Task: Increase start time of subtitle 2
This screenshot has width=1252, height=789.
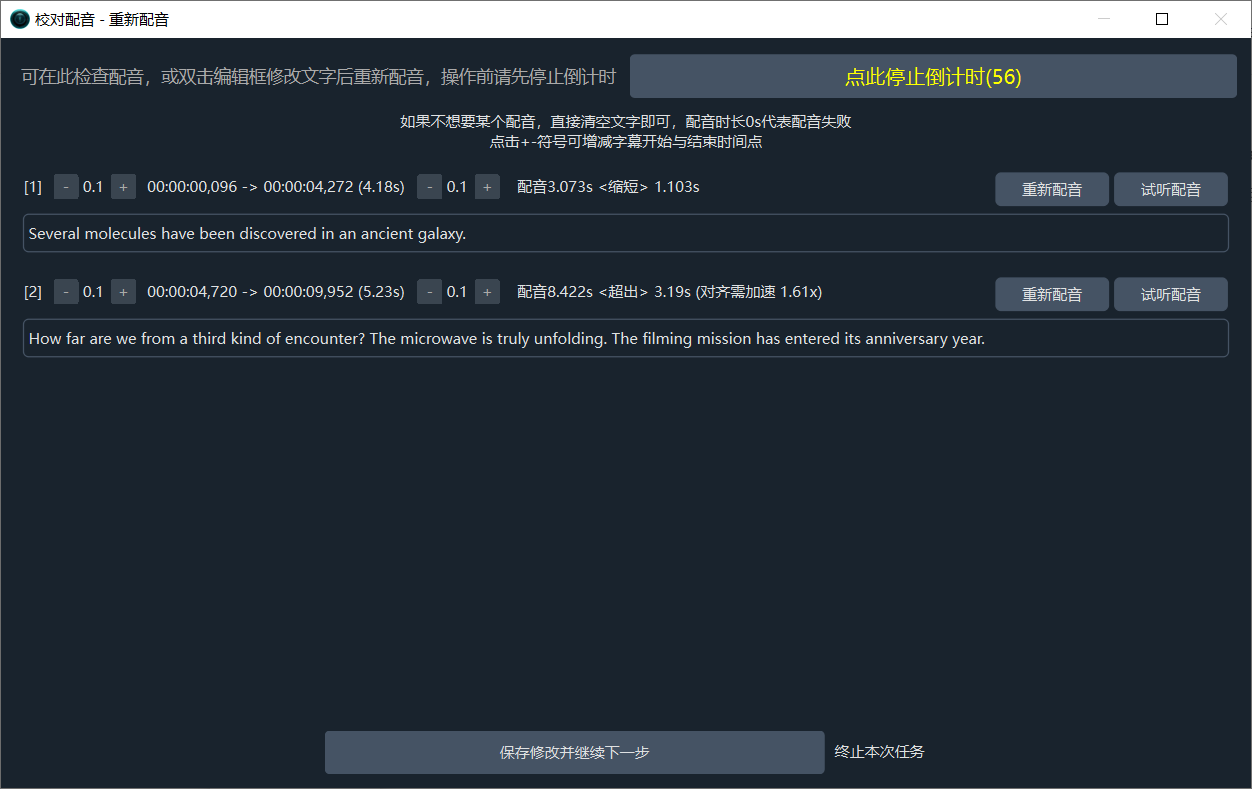Action: point(123,292)
